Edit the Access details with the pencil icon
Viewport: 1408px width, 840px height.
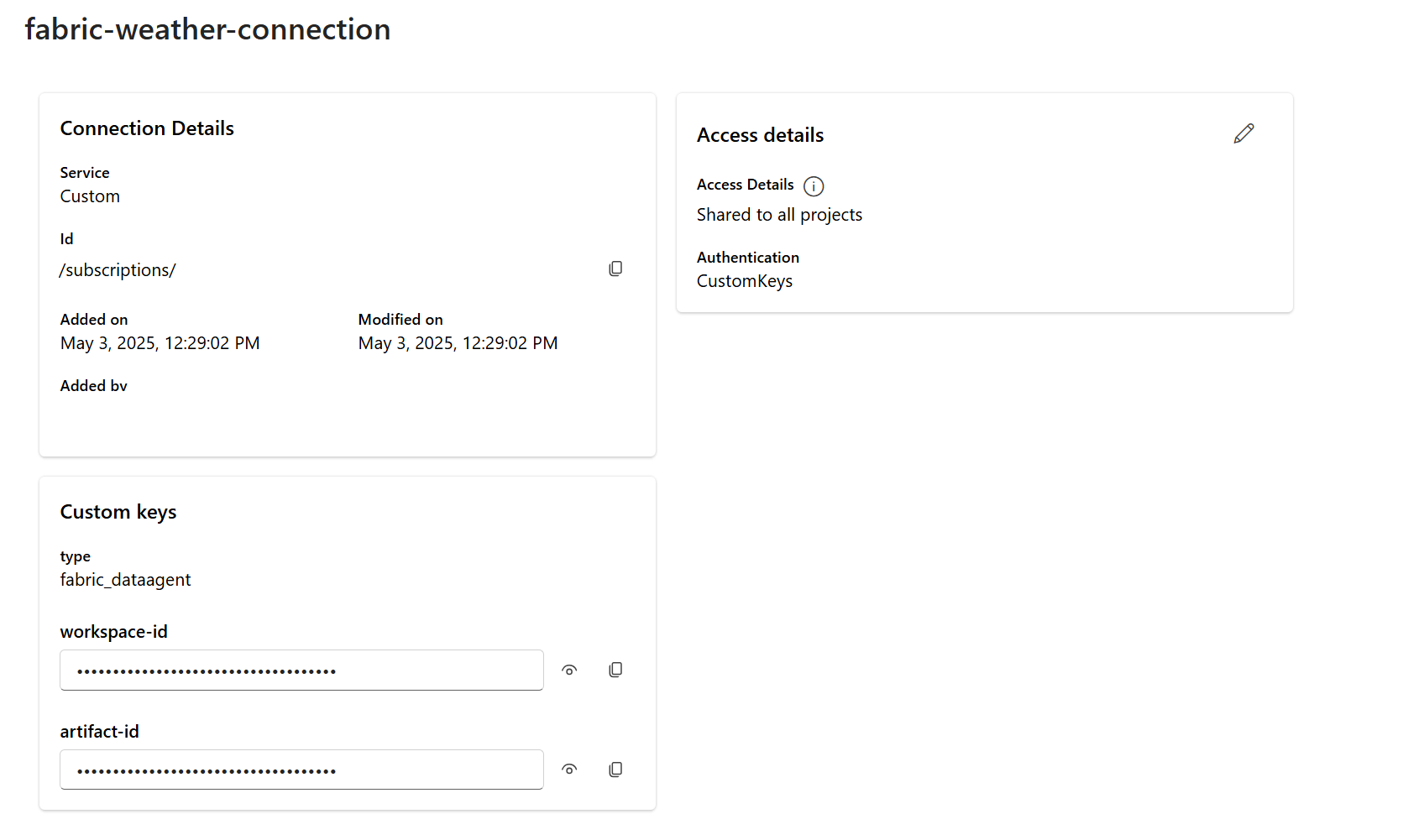coord(1243,133)
